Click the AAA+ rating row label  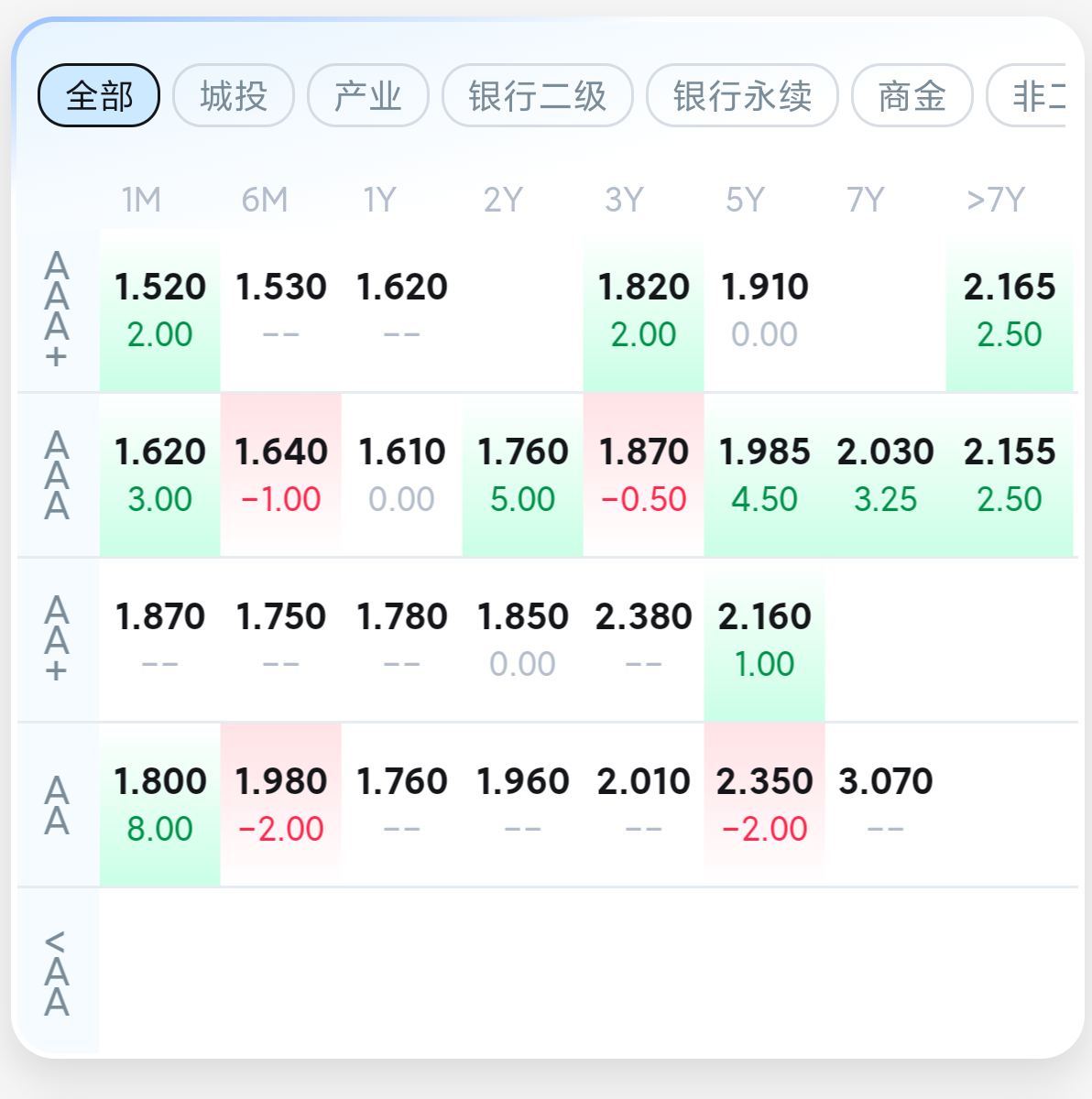tap(57, 310)
